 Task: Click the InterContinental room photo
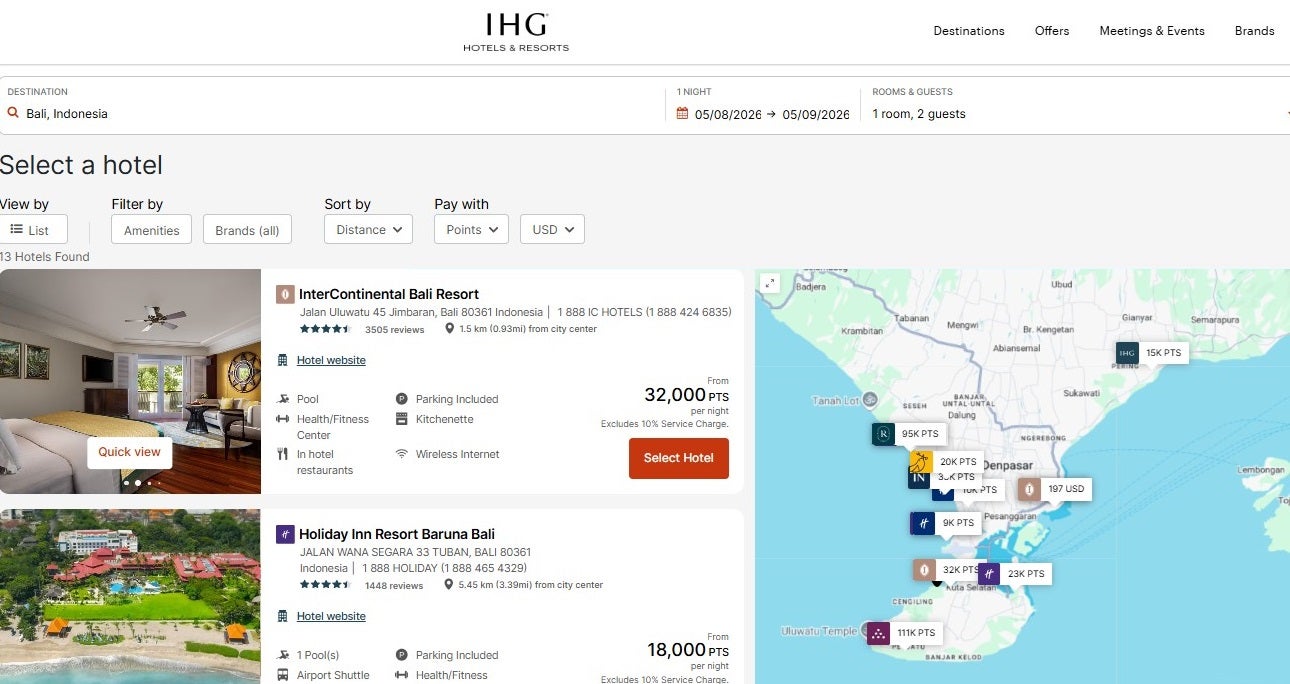click(x=130, y=381)
